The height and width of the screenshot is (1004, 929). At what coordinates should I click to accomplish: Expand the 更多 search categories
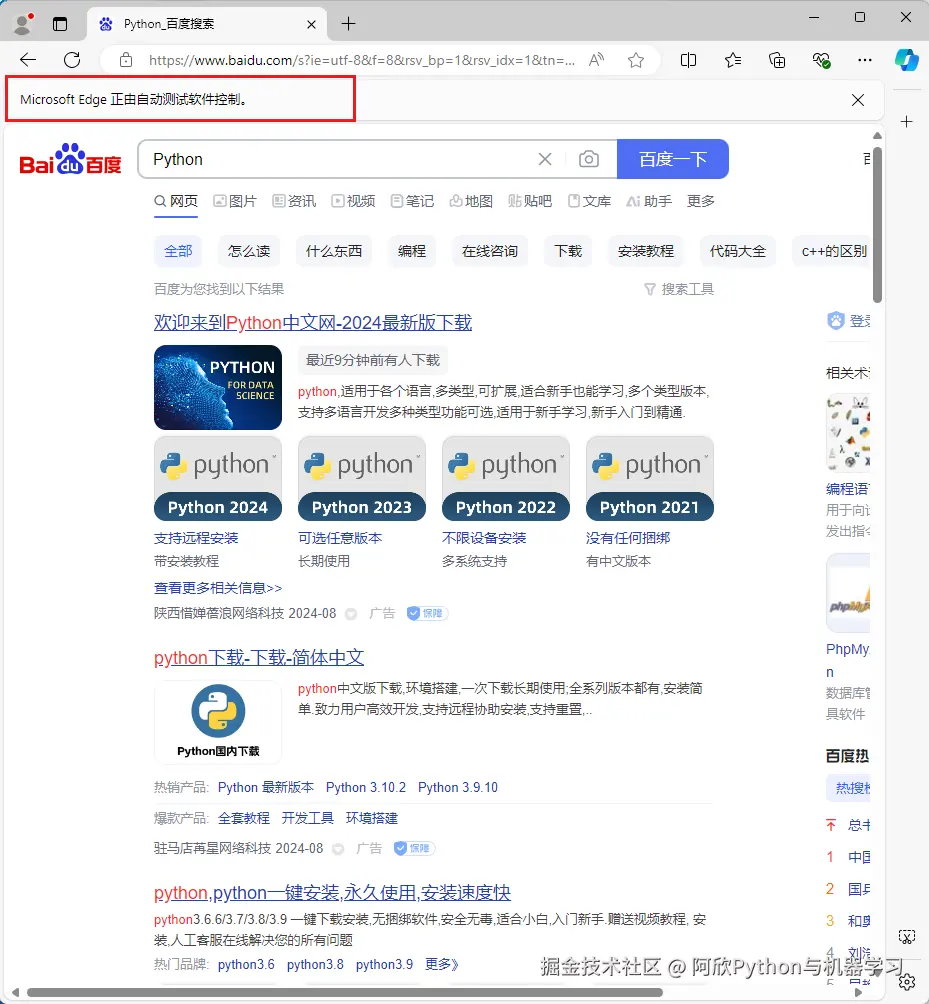point(700,201)
